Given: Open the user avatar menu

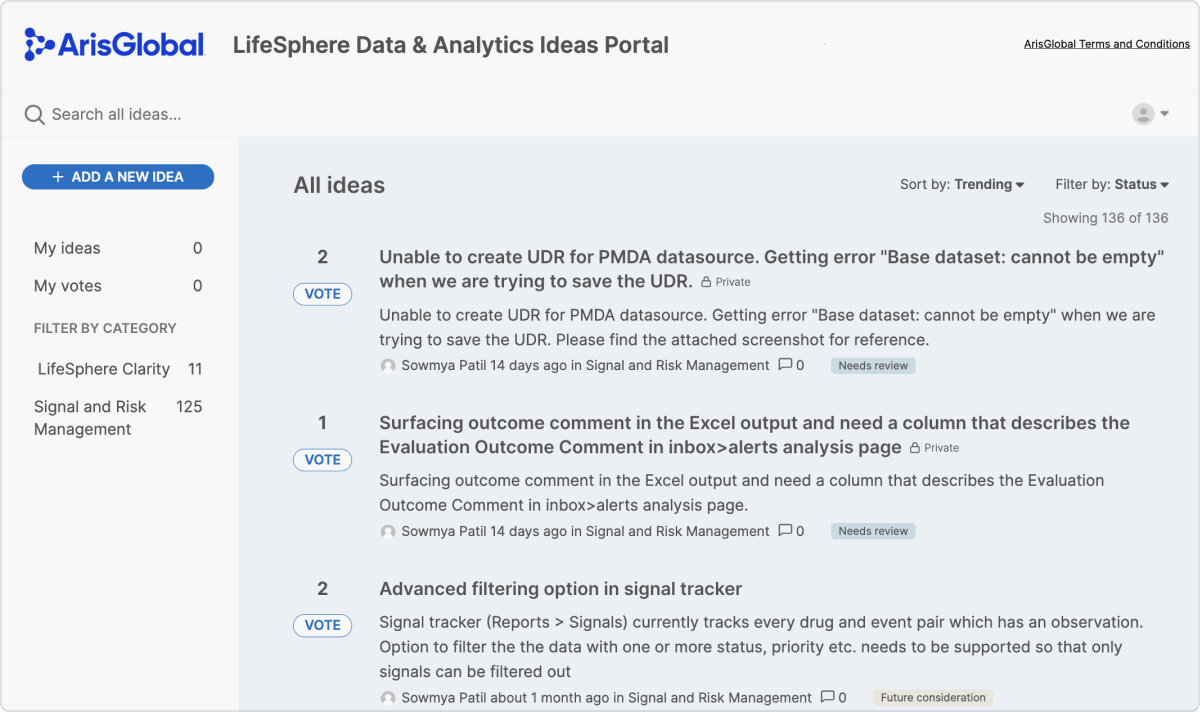Looking at the screenshot, I should pos(1150,114).
